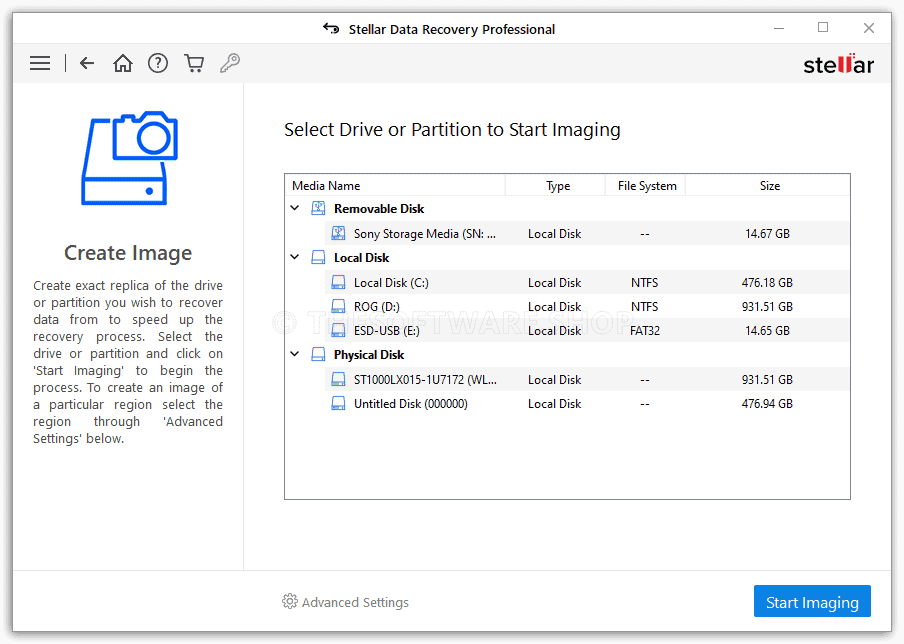This screenshot has height=644, width=904.
Task: Select the Removable Disk group label
Action: 379,209
